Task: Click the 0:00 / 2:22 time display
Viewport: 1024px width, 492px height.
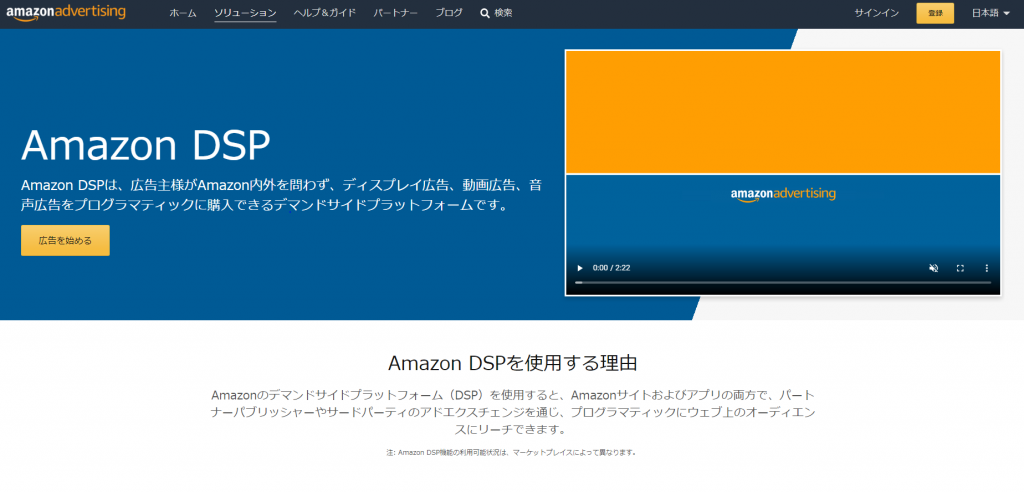Action: pyautogui.click(x=611, y=268)
